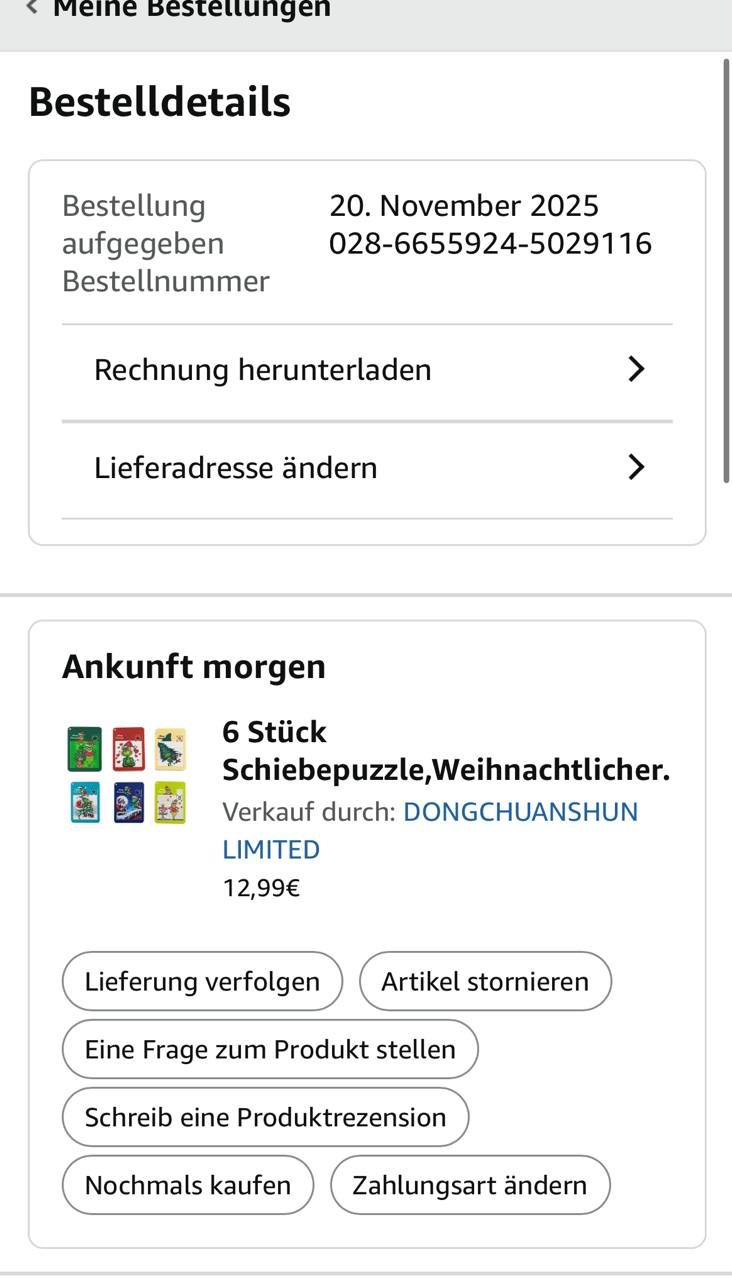This screenshot has width=732, height=1280.
Task: Click the Ankunft morgen heading
Action: 194,667
